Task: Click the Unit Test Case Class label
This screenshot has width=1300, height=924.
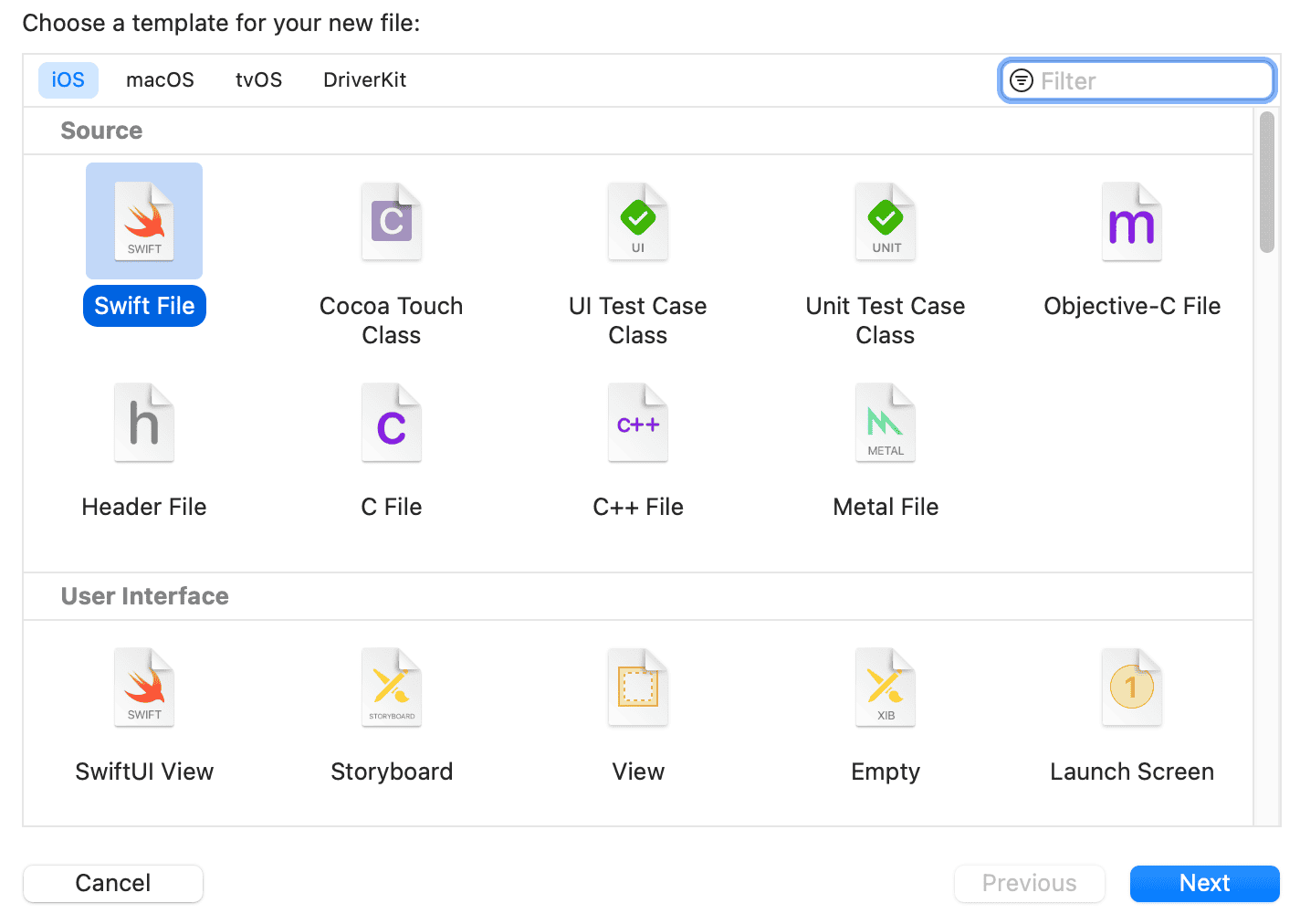Action: tap(886, 320)
